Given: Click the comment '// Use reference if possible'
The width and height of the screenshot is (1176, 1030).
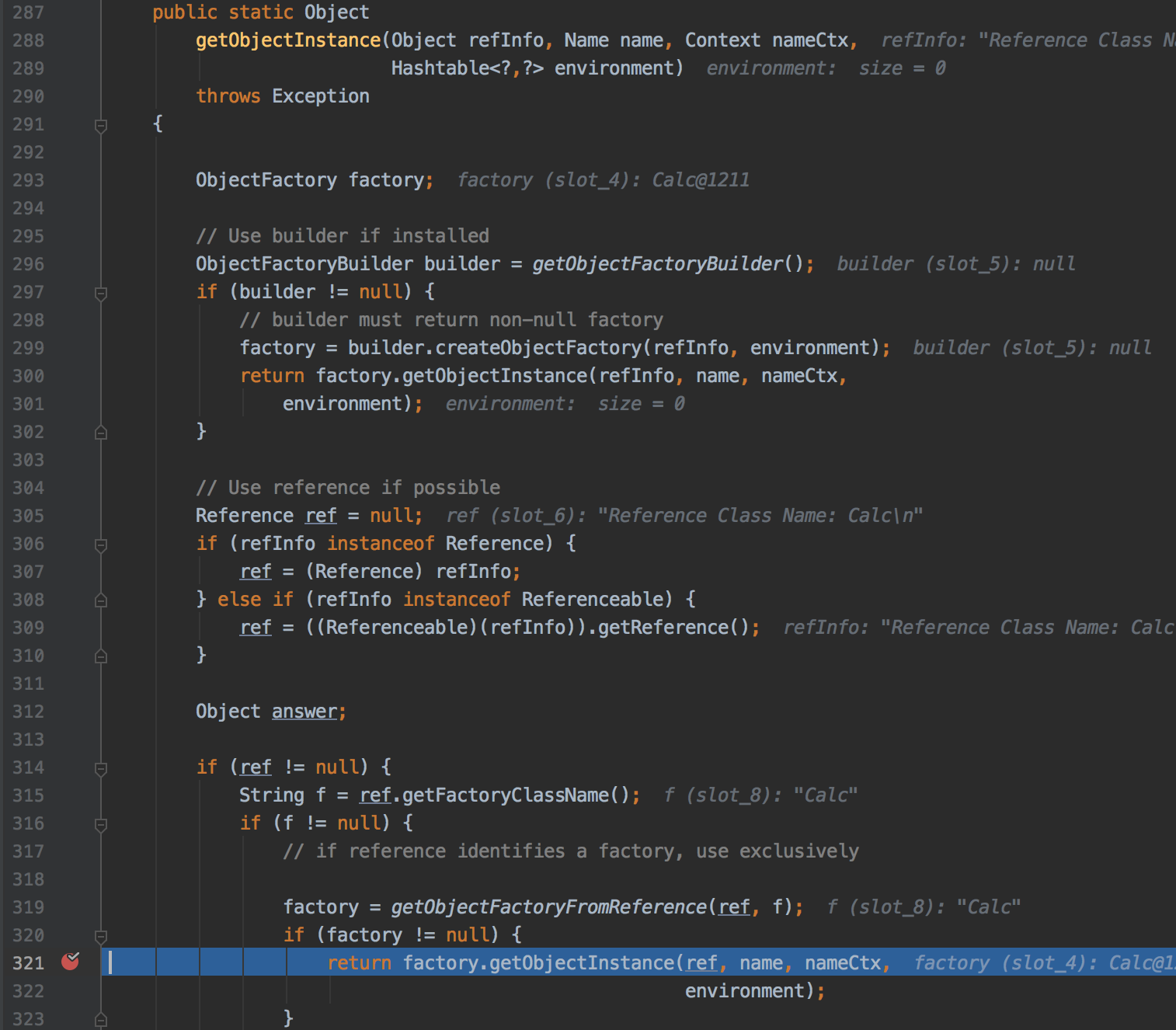Looking at the screenshot, I should pos(348,488).
